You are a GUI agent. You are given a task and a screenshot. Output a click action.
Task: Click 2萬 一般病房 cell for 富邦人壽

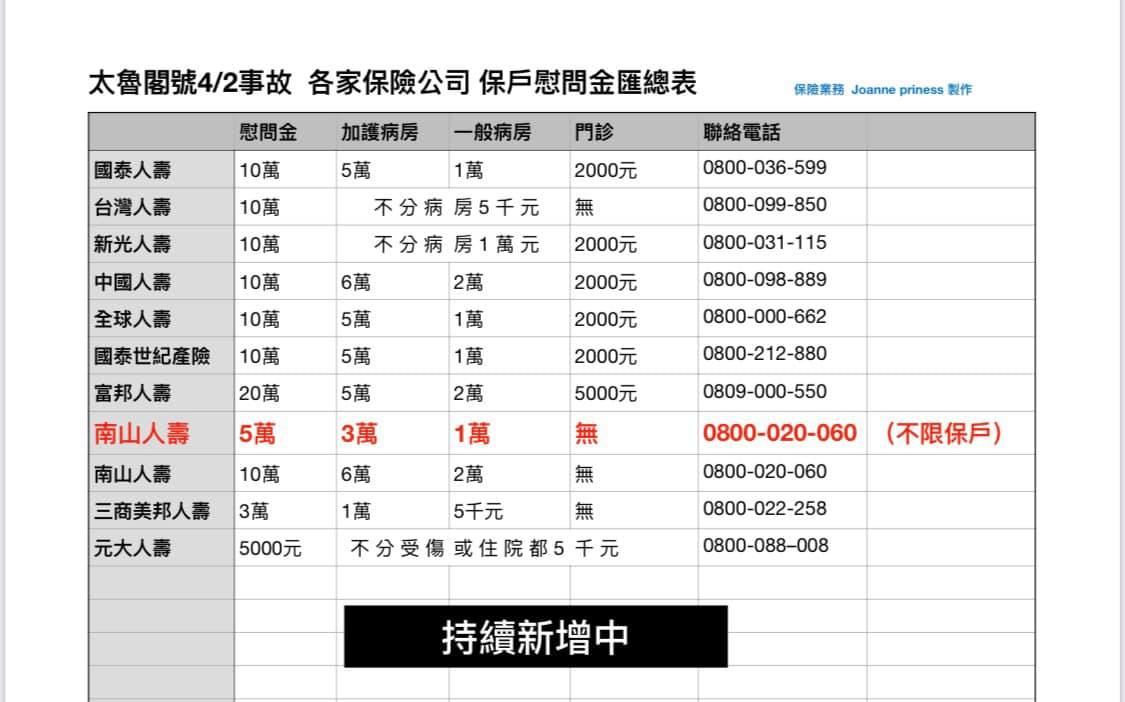(x=469, y=393)
